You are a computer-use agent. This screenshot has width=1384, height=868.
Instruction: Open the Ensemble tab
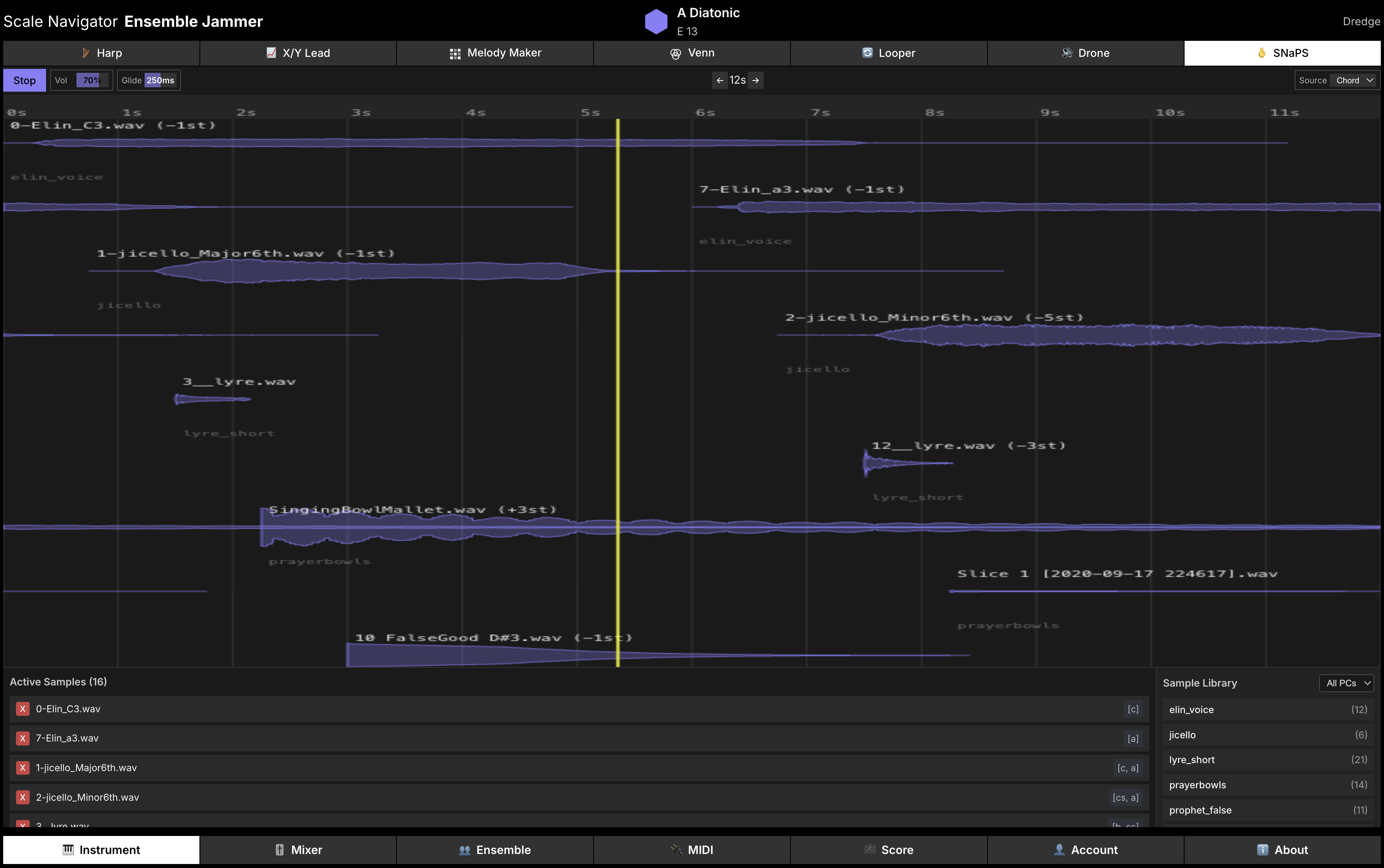click(495, 850)
